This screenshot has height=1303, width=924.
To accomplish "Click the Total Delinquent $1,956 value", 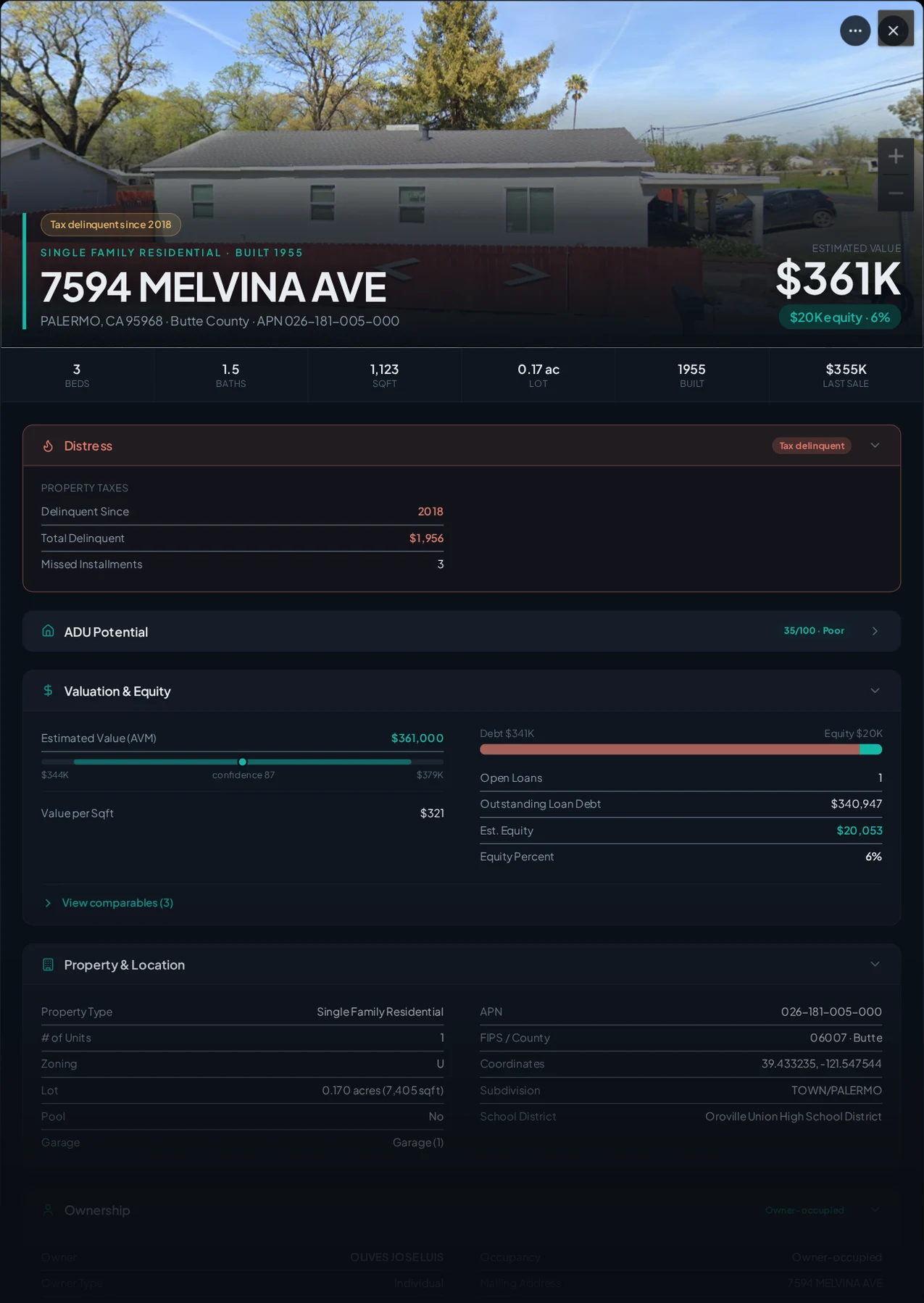I will (x=426, y=538).
